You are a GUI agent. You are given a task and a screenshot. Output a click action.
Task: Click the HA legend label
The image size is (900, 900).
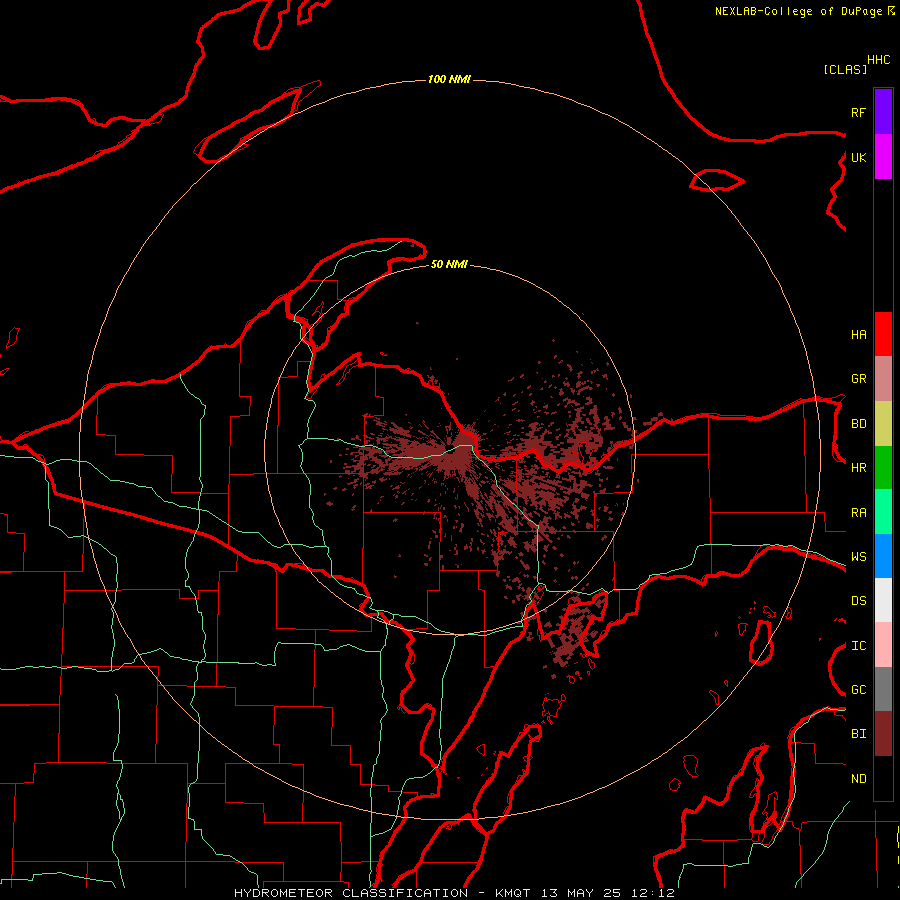pos(858,335)
